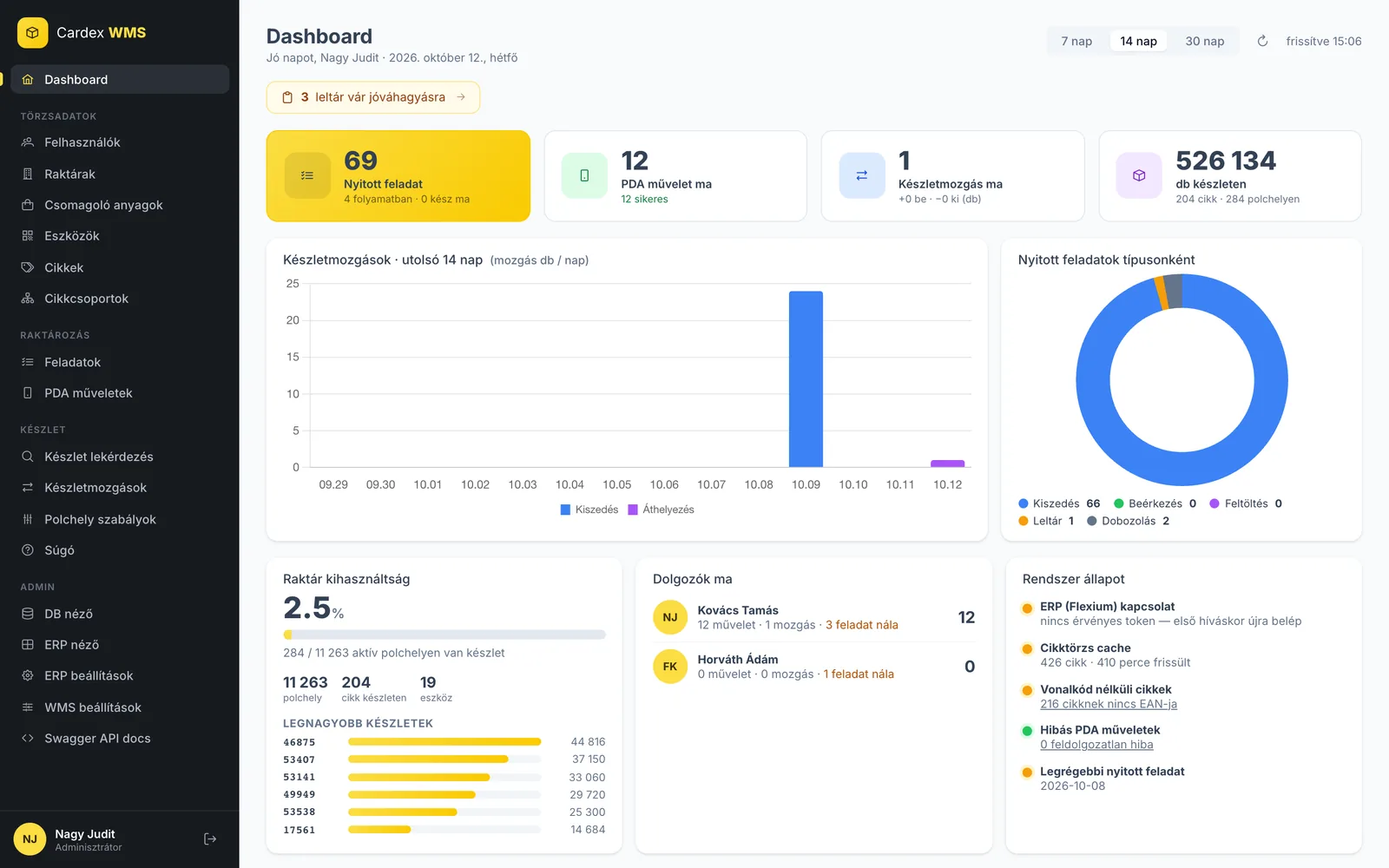Click the swap arrows icon on Készletmozgás ma card

click(862, 175)
